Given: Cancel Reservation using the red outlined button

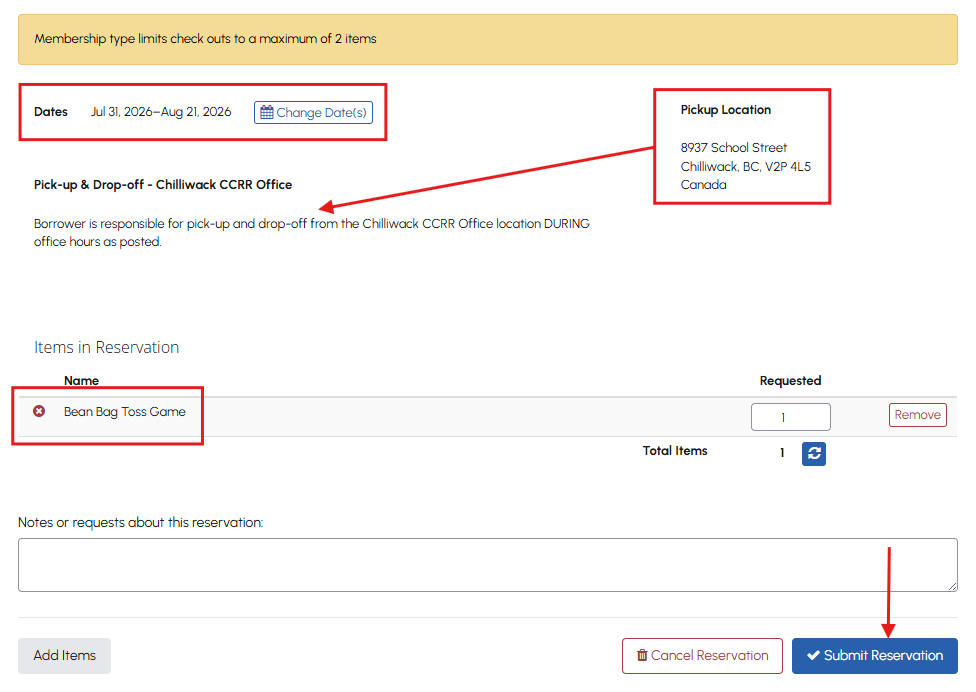Looking at the screenshot, I should (x=702, y=656).
